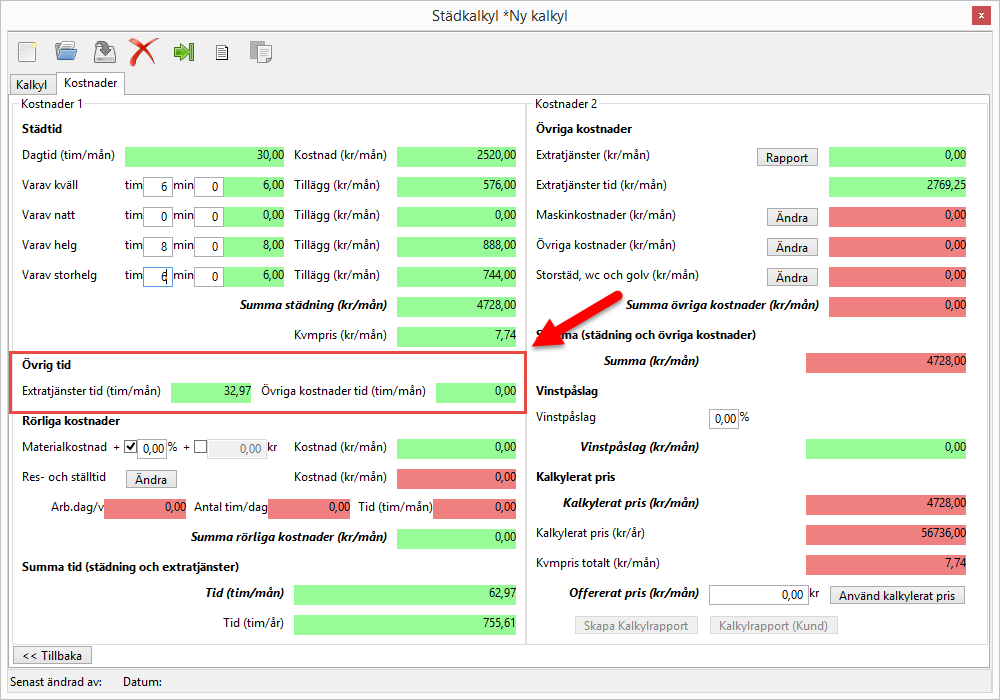The image size is (1000, 700).
Task: Click the Vinstpåslag percent field
Action: 723,418
